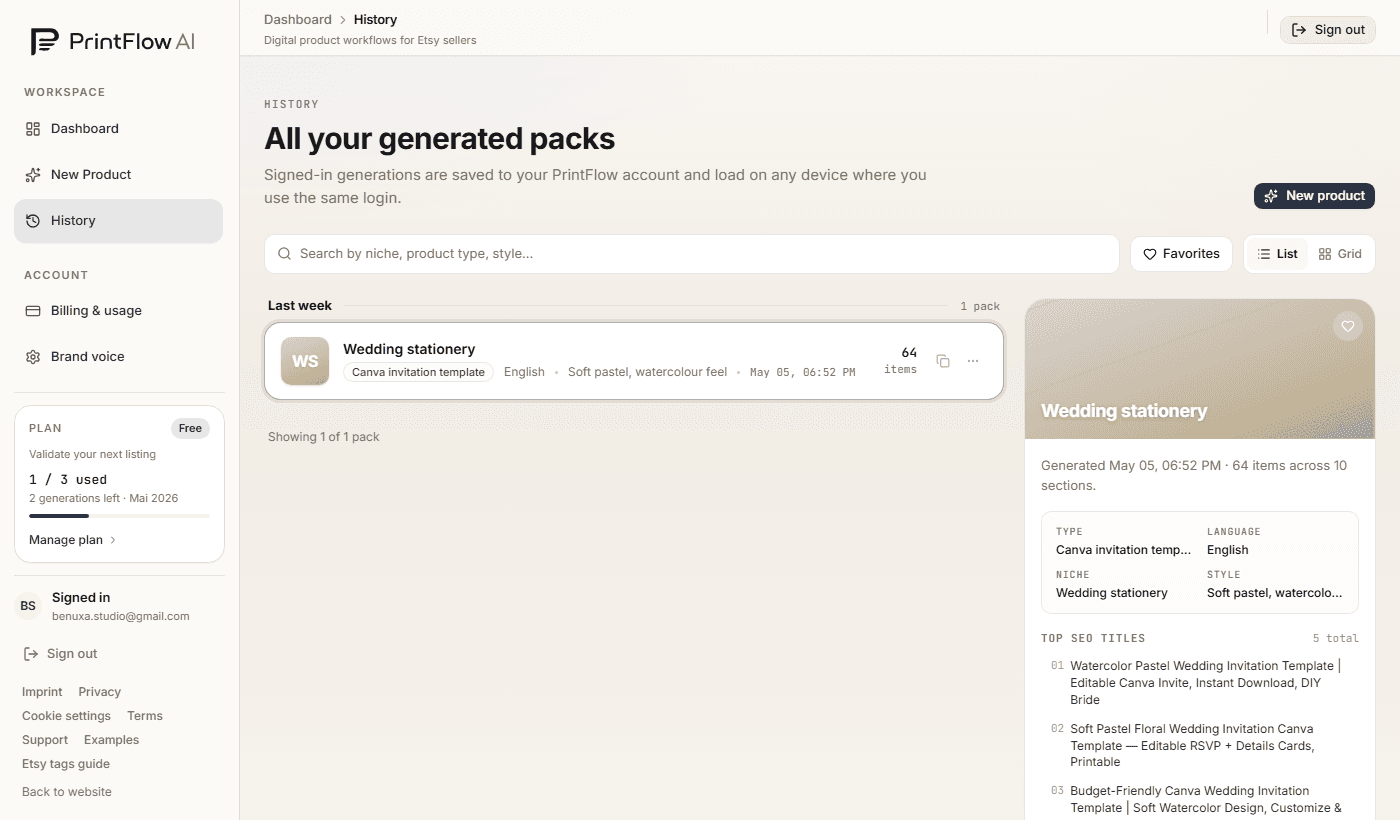Open the Examples link
Image resolution: width=1400 pixels, height=820 pixels.
pyautogui.click(x=111, y=740)
